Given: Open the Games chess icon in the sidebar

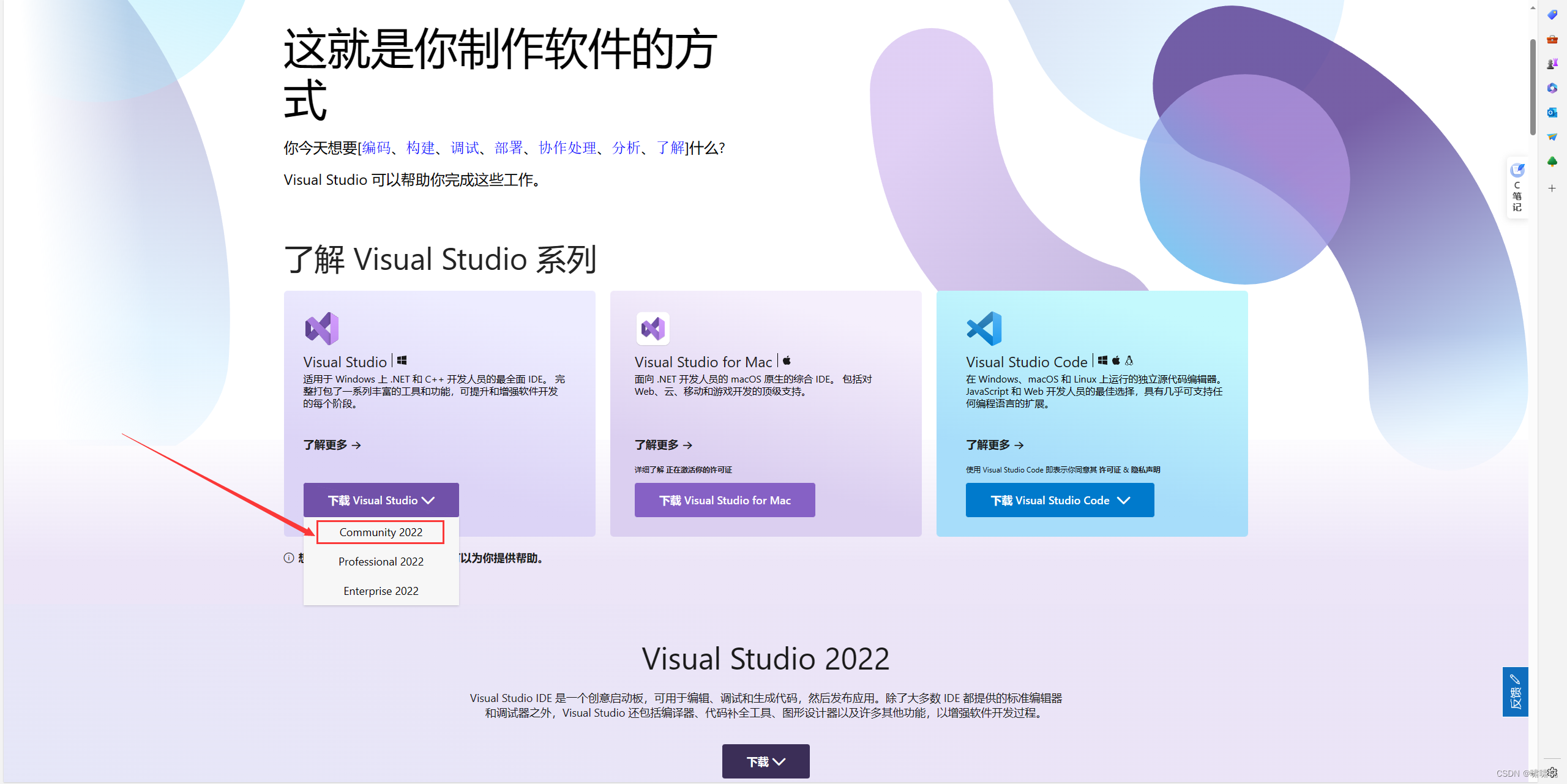Looking at the screenshot, I should [x=1552, y=64].
